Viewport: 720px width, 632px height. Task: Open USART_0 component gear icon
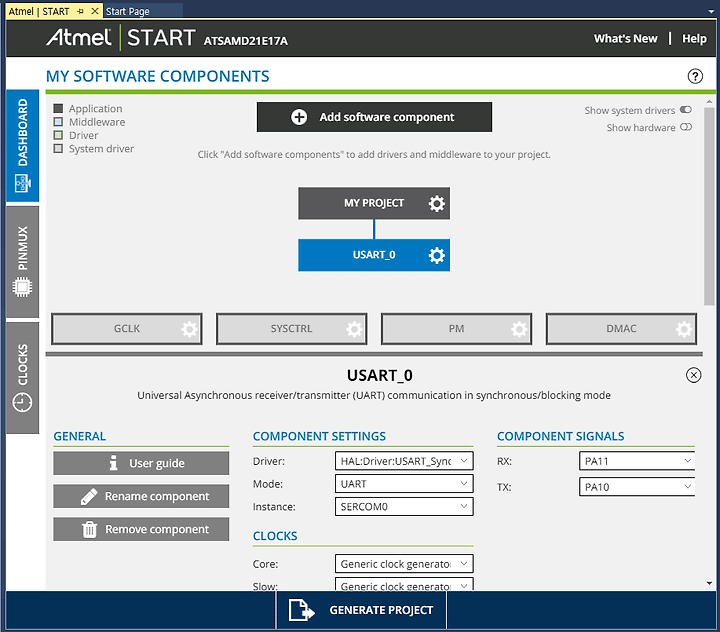point(436,255)
